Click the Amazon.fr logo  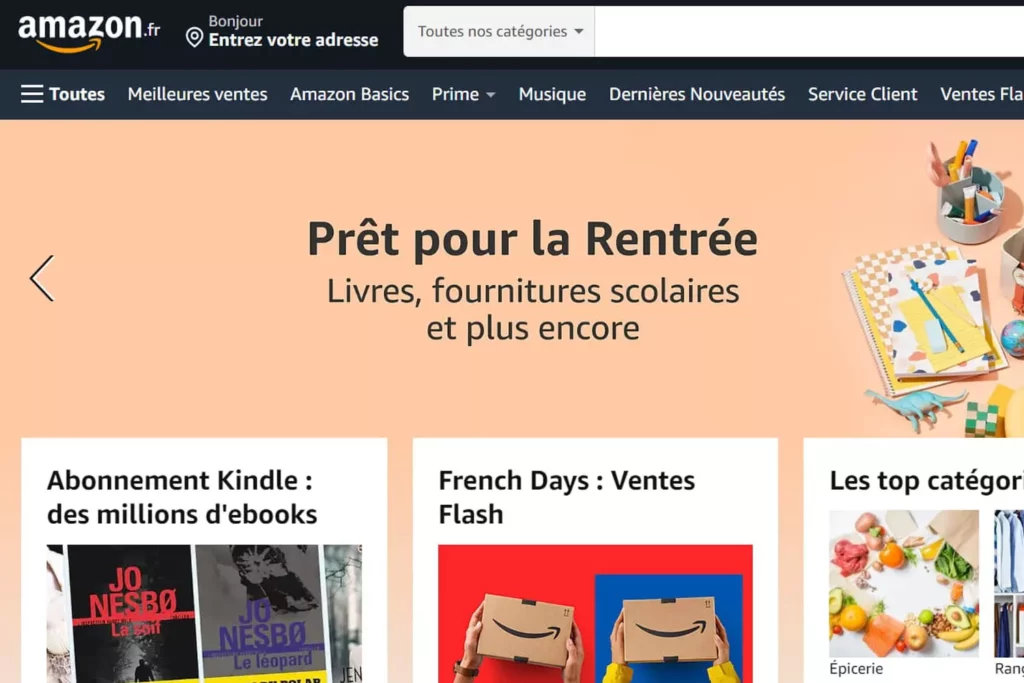[89, 33]
